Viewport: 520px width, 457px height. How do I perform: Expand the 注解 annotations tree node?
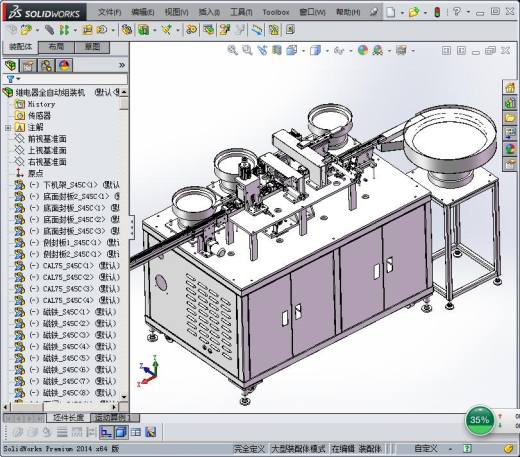(x=8, y=128)
